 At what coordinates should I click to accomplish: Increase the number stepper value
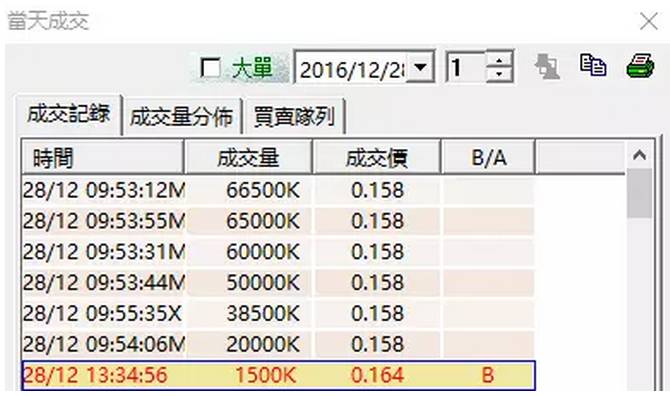click(499, 59)
